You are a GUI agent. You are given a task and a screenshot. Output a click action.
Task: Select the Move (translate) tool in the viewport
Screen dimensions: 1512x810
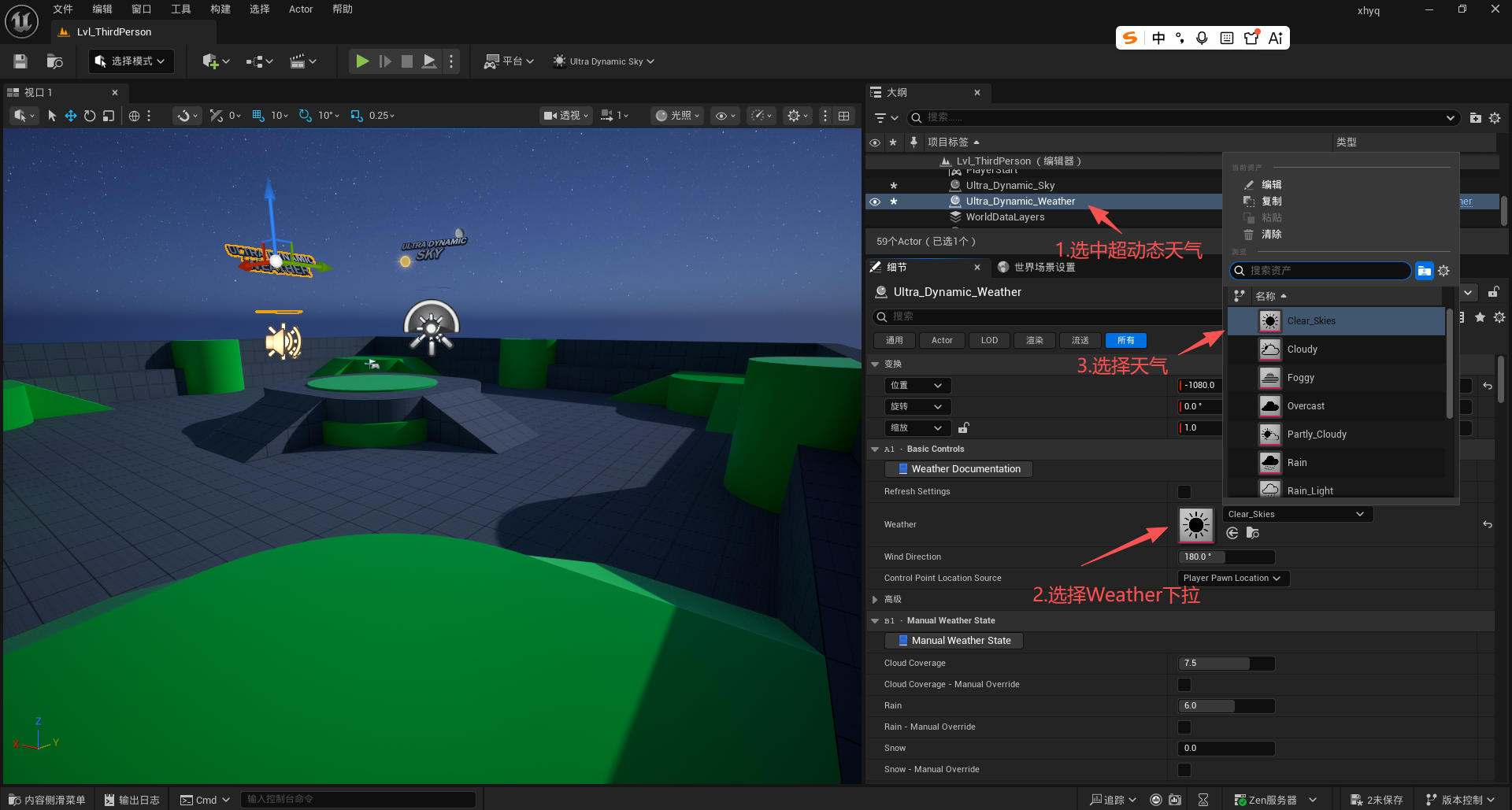pyautogui.click(x=71, y=116)
